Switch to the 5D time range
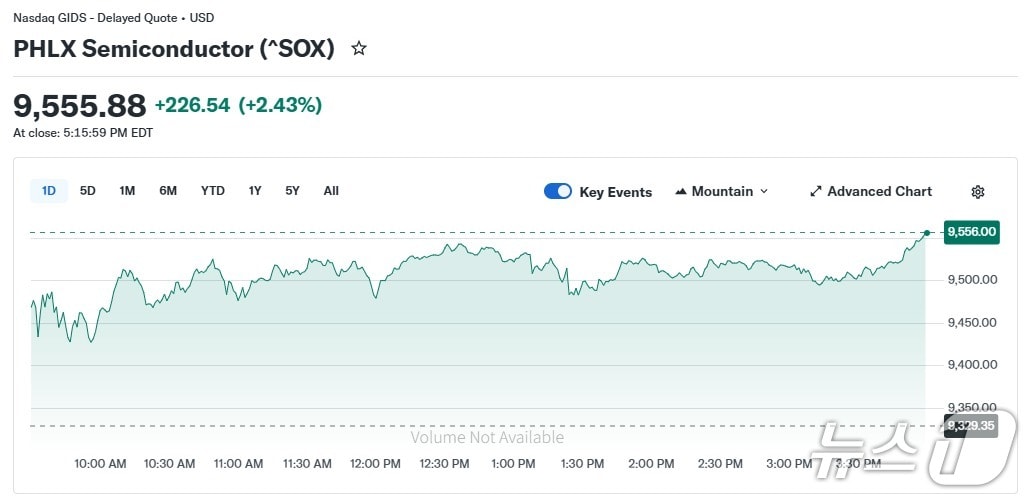Viewport: 1032px width, 501px height. tap(88, 191)
